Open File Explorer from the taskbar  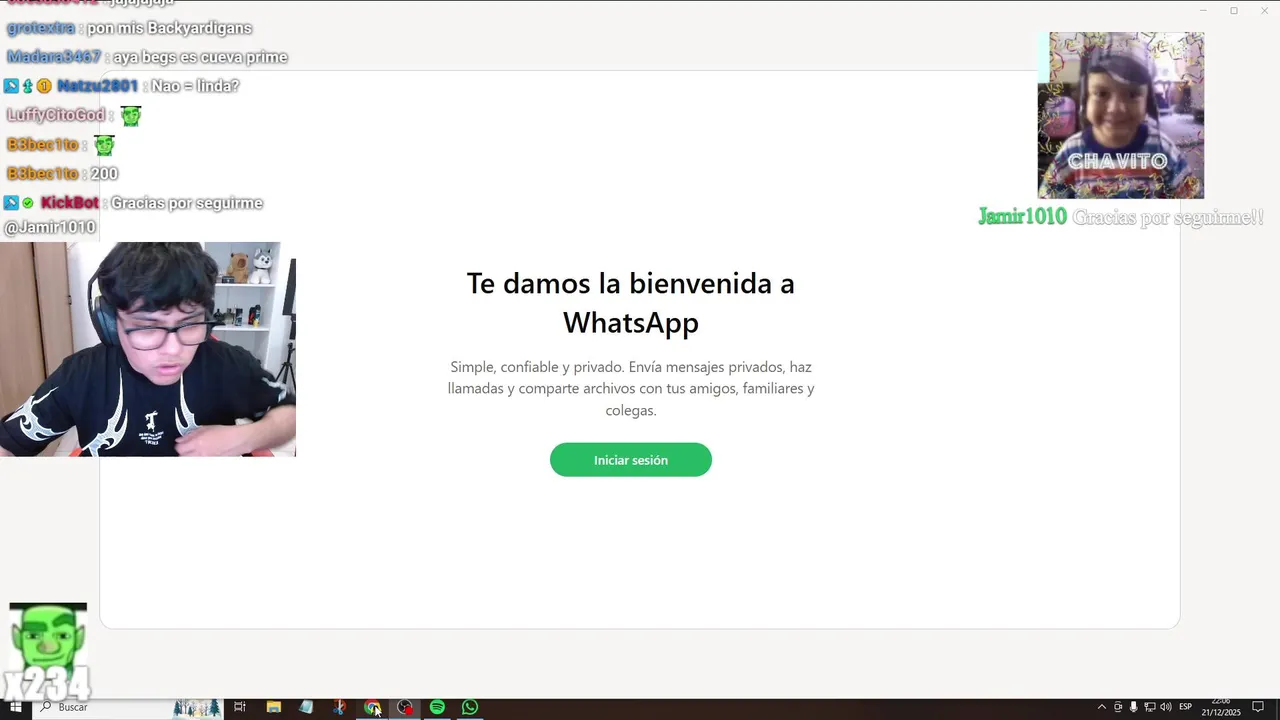coord(273,707)
